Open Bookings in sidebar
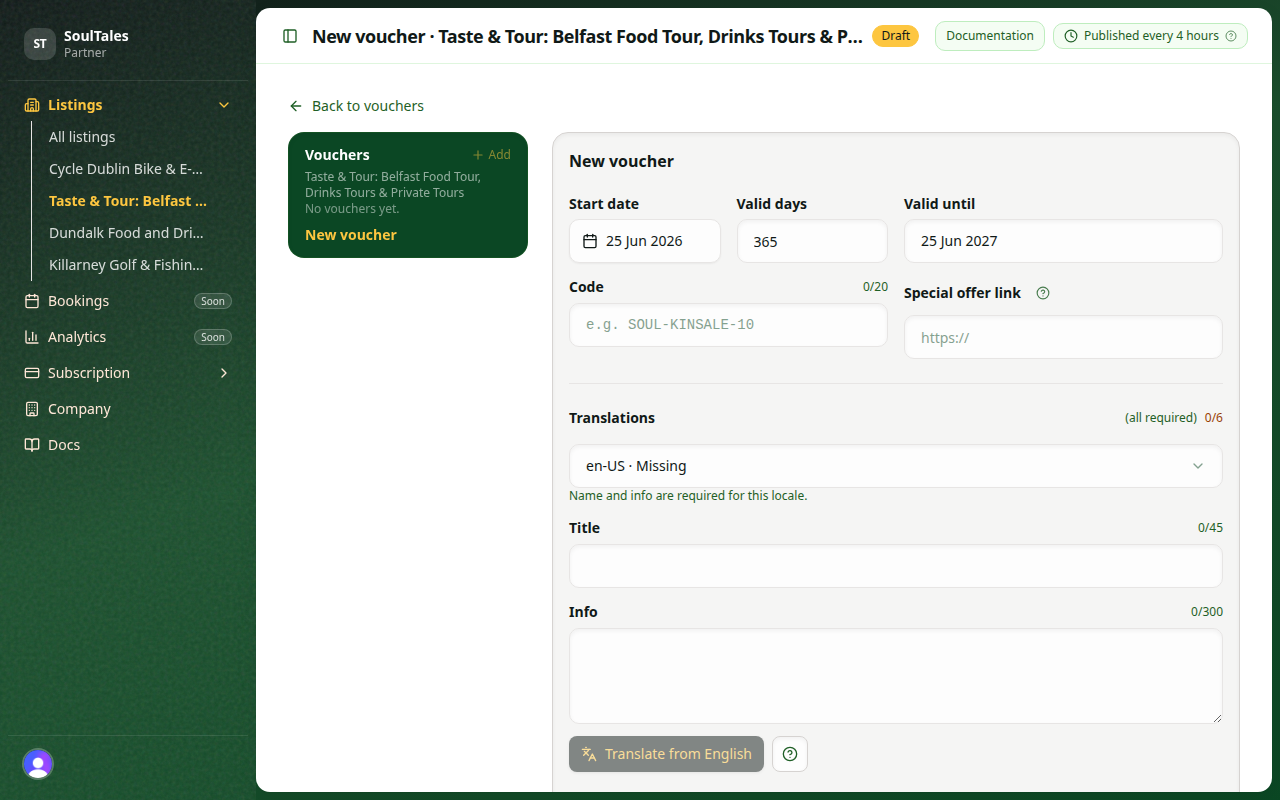 coord(78,301)
